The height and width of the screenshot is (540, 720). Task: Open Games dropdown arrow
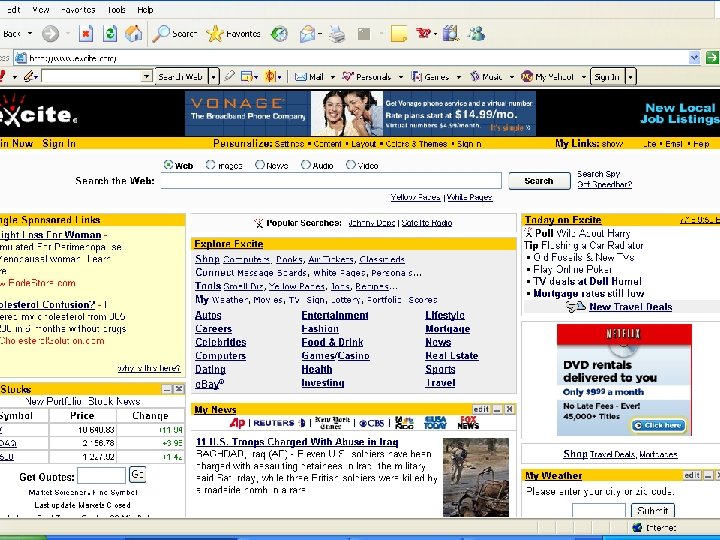coord(458,77)
